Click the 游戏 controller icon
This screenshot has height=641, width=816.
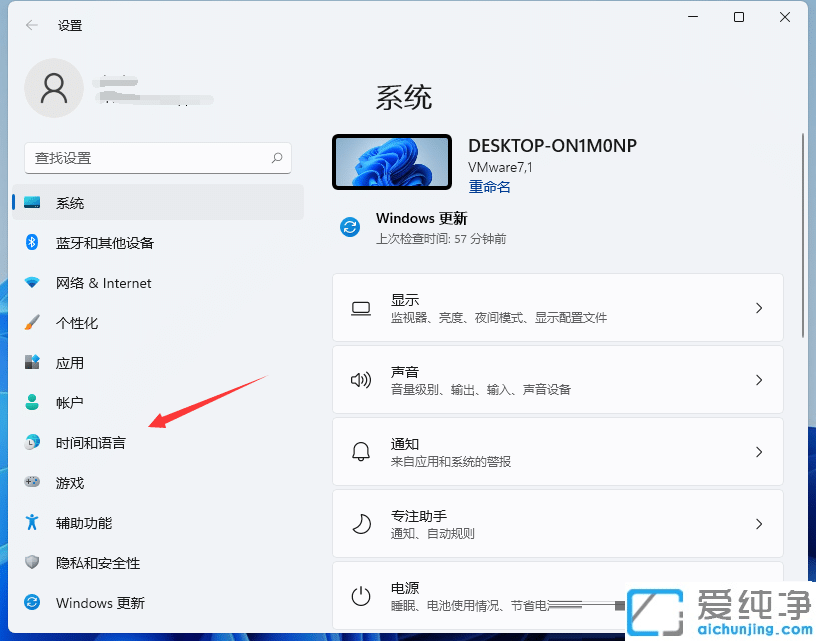coord(32,482)
